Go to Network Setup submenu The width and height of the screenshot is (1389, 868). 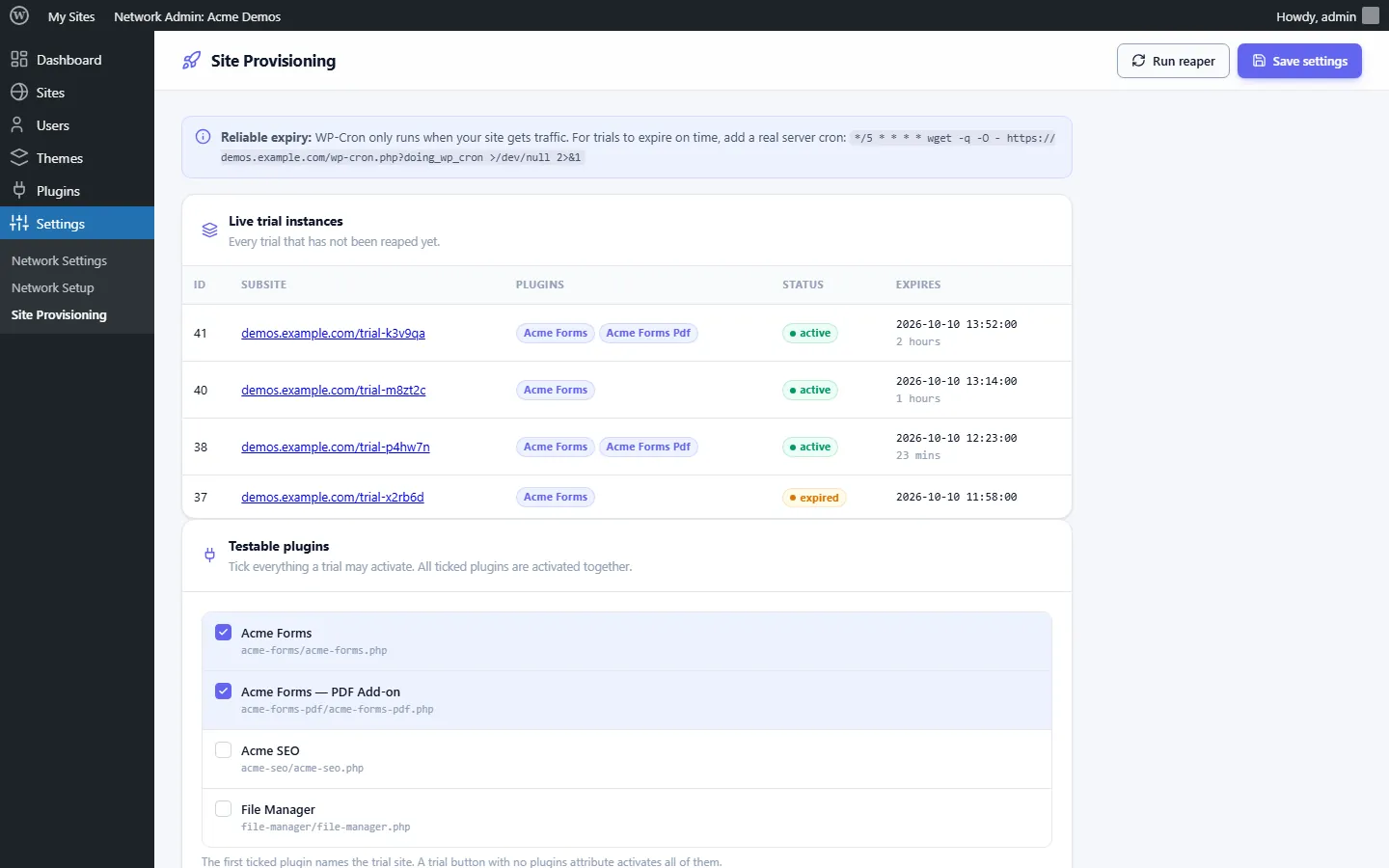coord(53,287)
